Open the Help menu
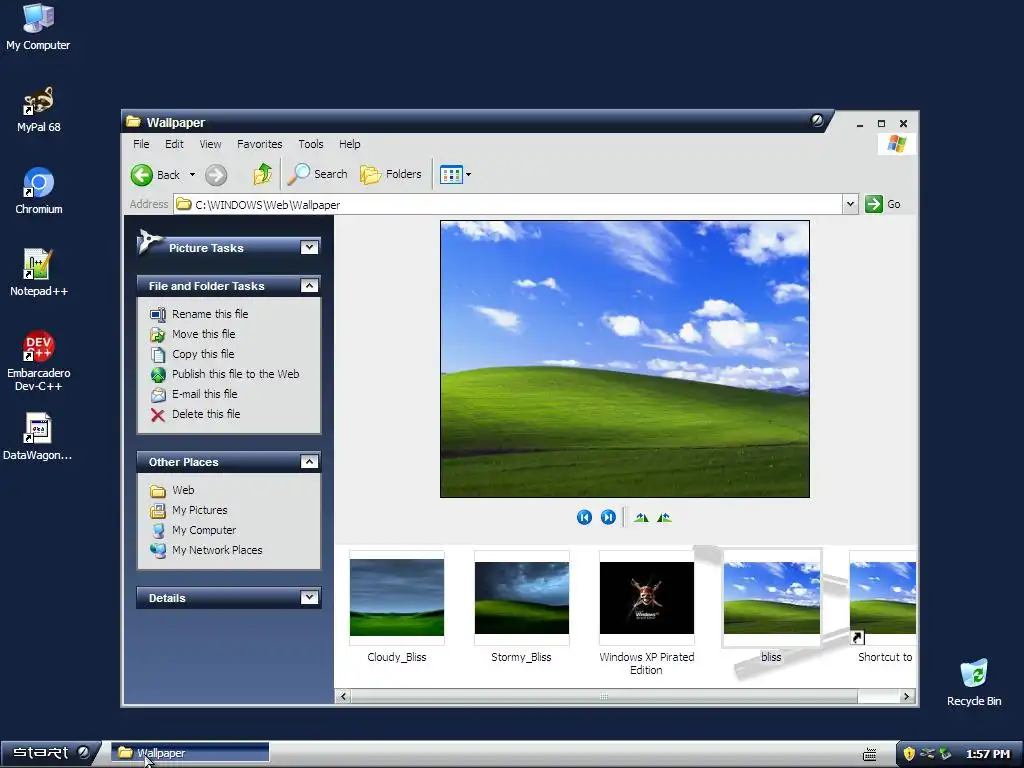1024x768 pixels. click(349, 144)
